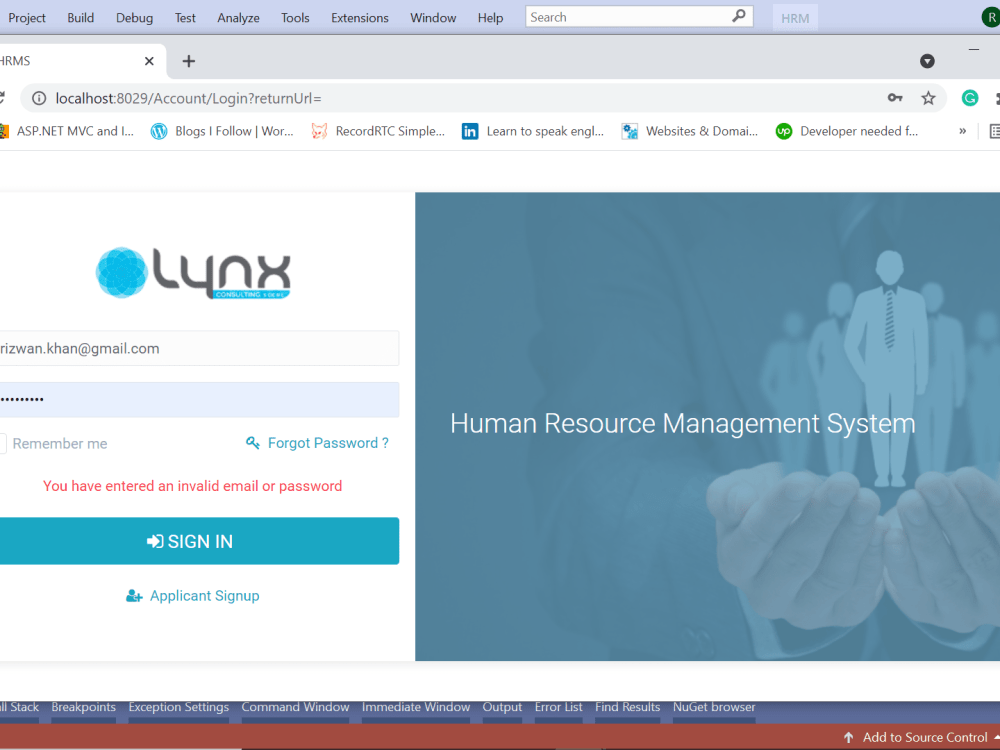Click the Applicant Signup link

(x=204, y=596)
